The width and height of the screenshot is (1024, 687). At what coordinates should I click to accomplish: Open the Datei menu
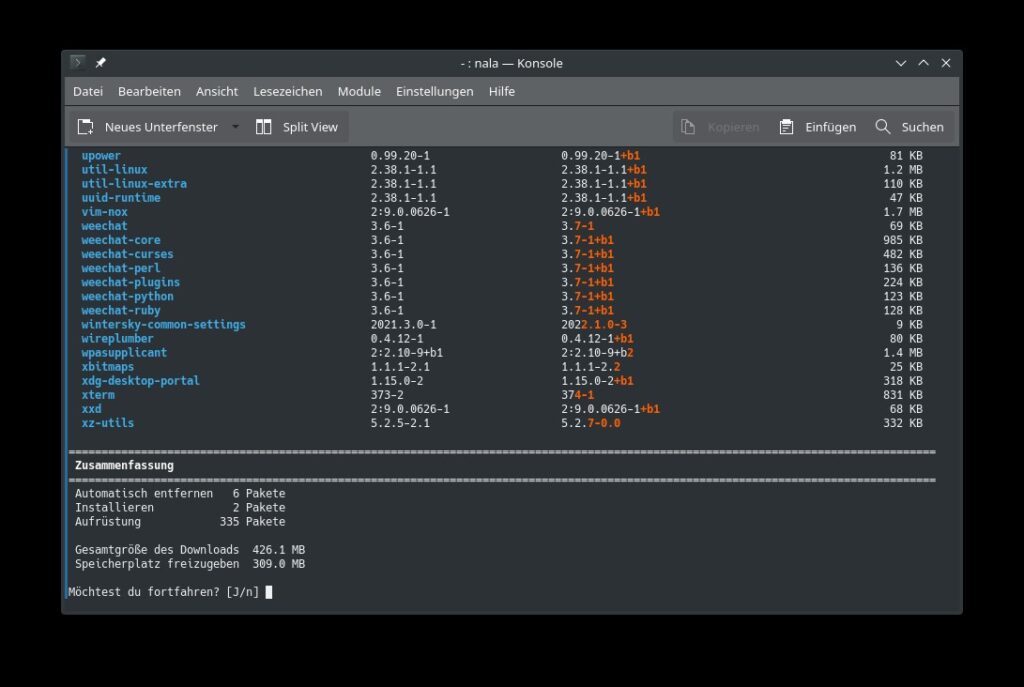point(88,91)
